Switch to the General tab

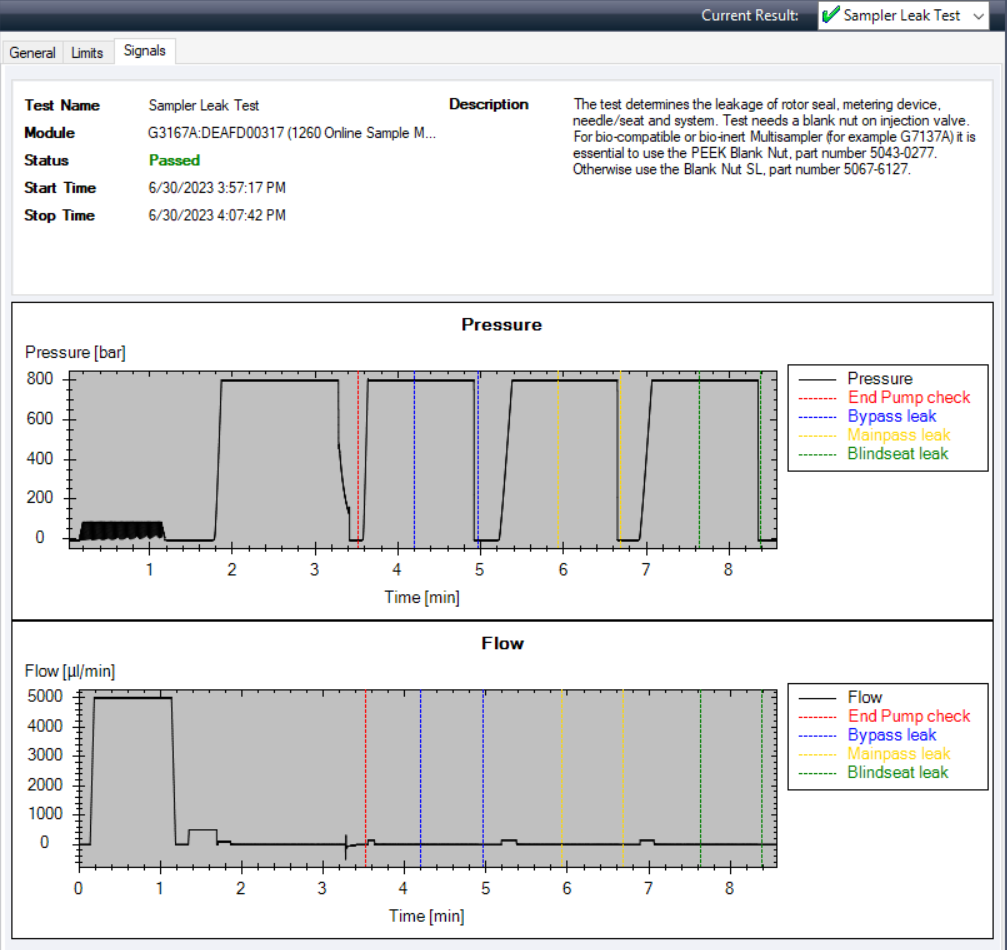[x=32, y=53]
